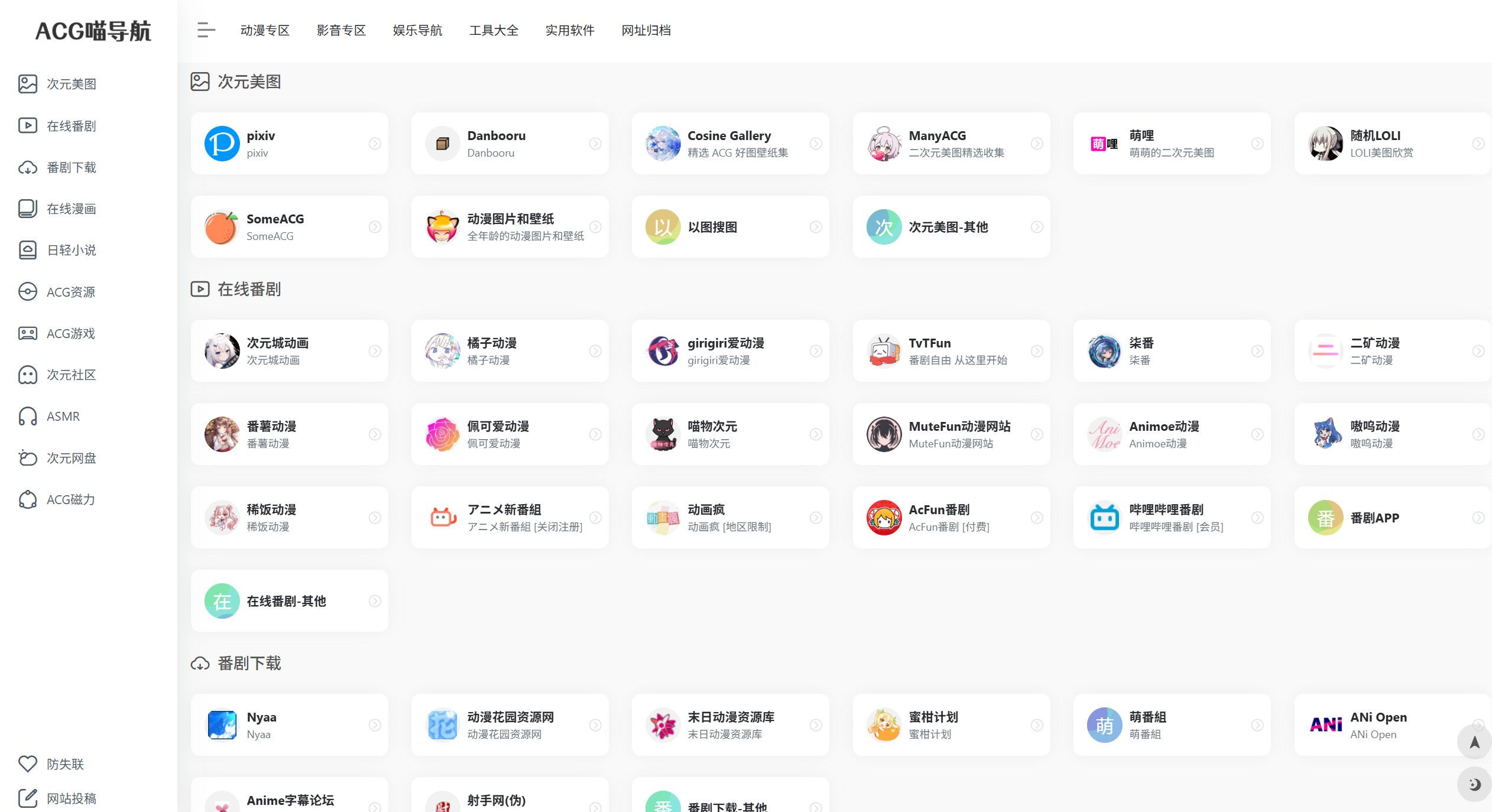Toggle the sidebar collapse hamburger icon
1492x812 pixels.
pos(206,30)
